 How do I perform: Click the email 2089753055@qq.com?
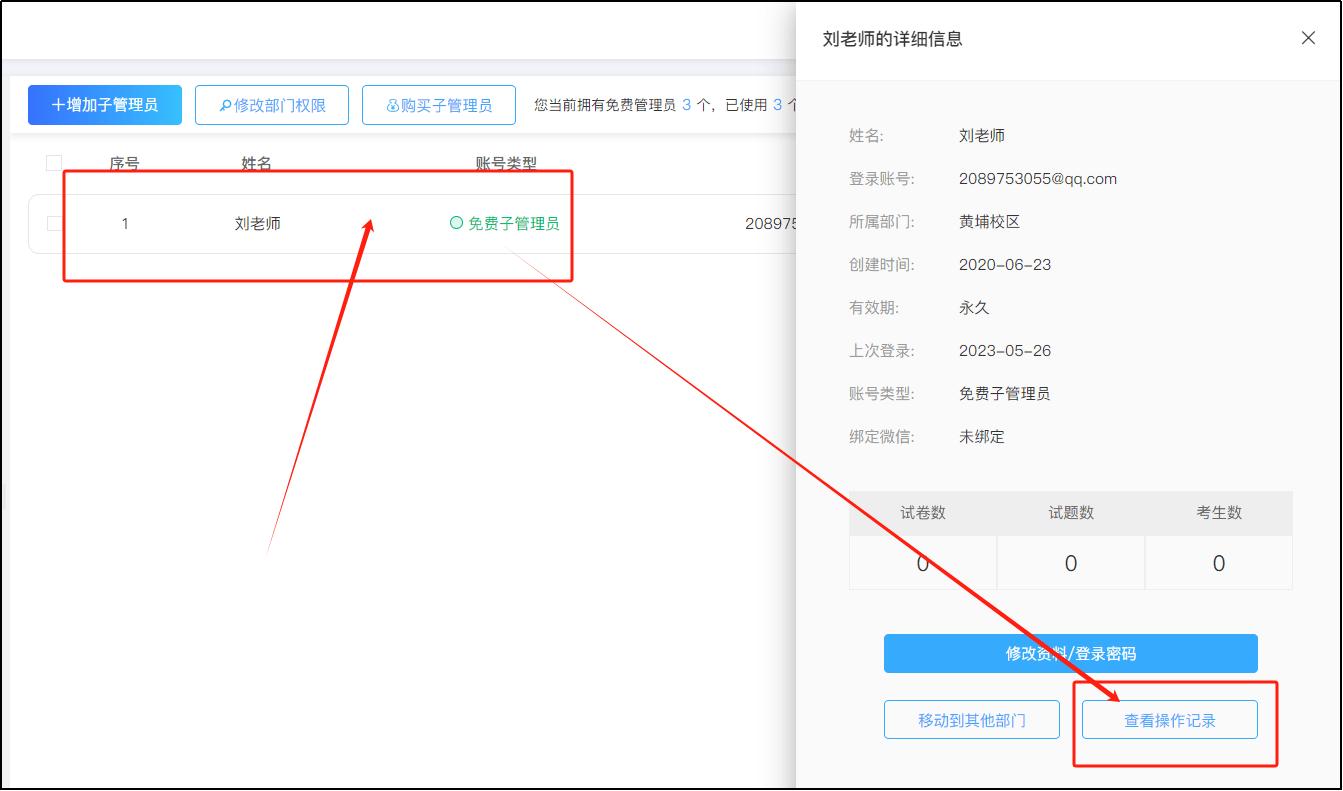1040,178
